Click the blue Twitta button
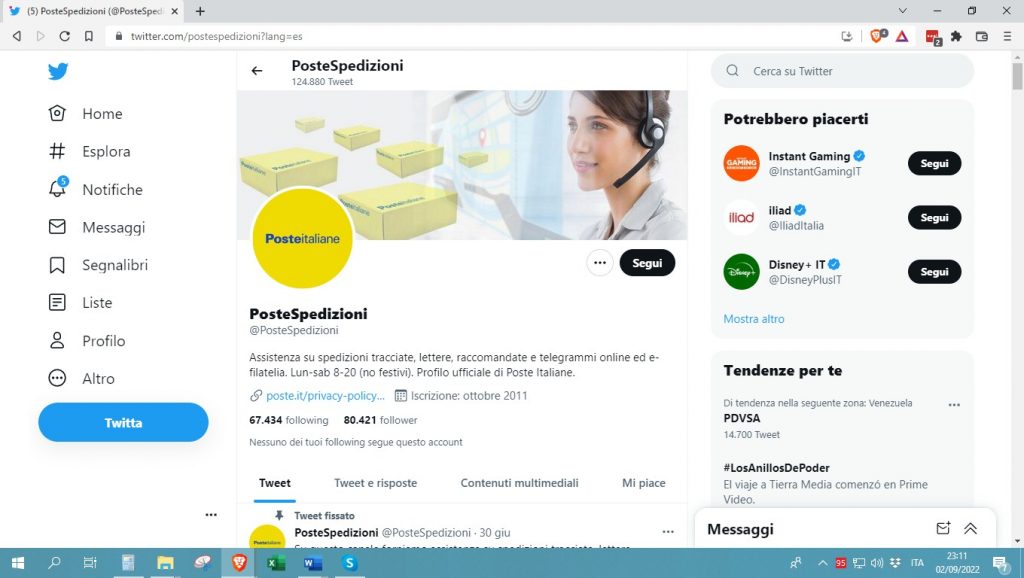Screen dimensions: 1024x578 point(123,423)
